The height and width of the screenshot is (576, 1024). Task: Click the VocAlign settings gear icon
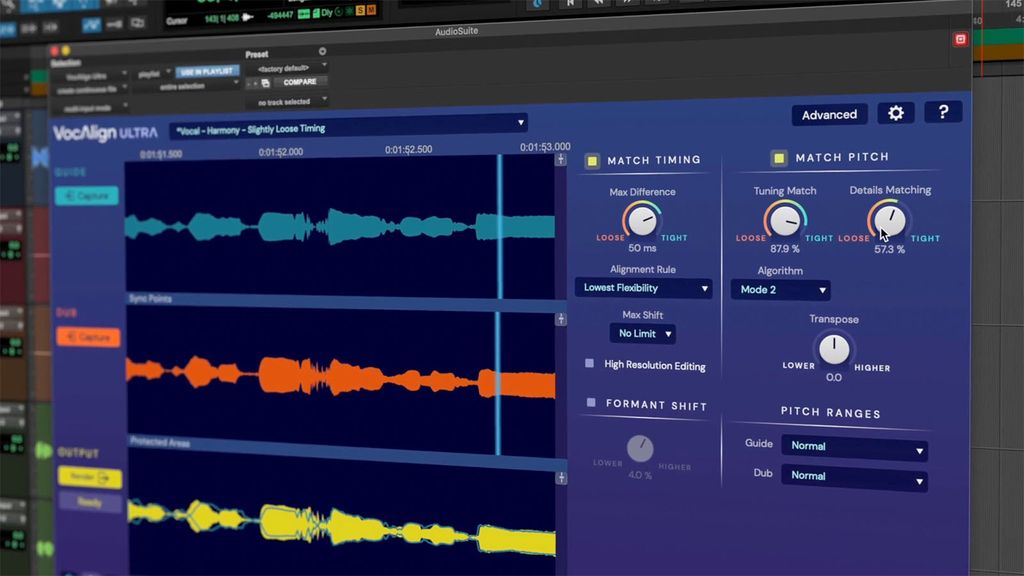895,113
